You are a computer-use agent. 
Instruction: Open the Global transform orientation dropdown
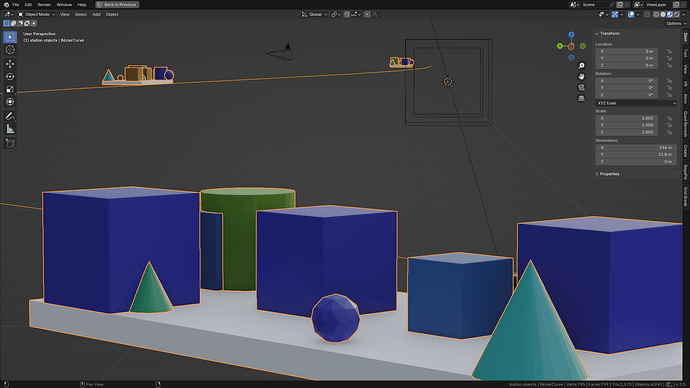314,15
